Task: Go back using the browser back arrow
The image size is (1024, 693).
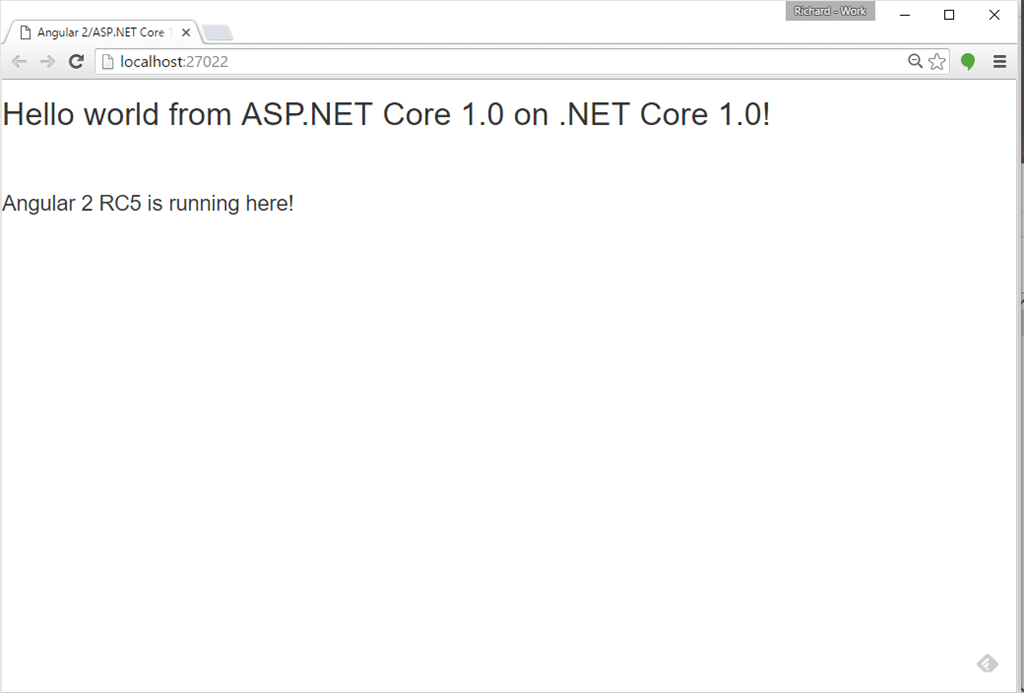Action: click(x=19, y=61)
